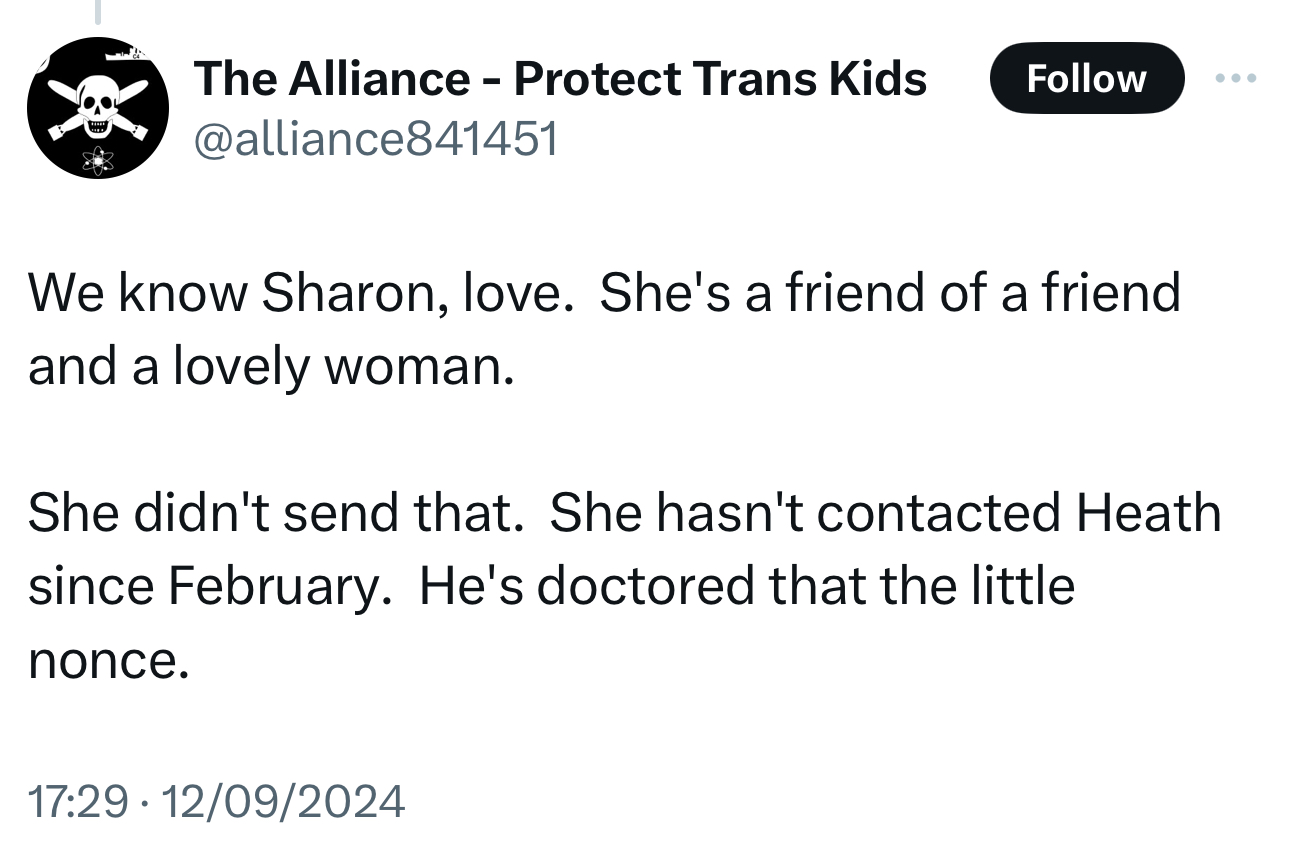
Task: Click the phrase "since" before February
Action: pos(90,586)
